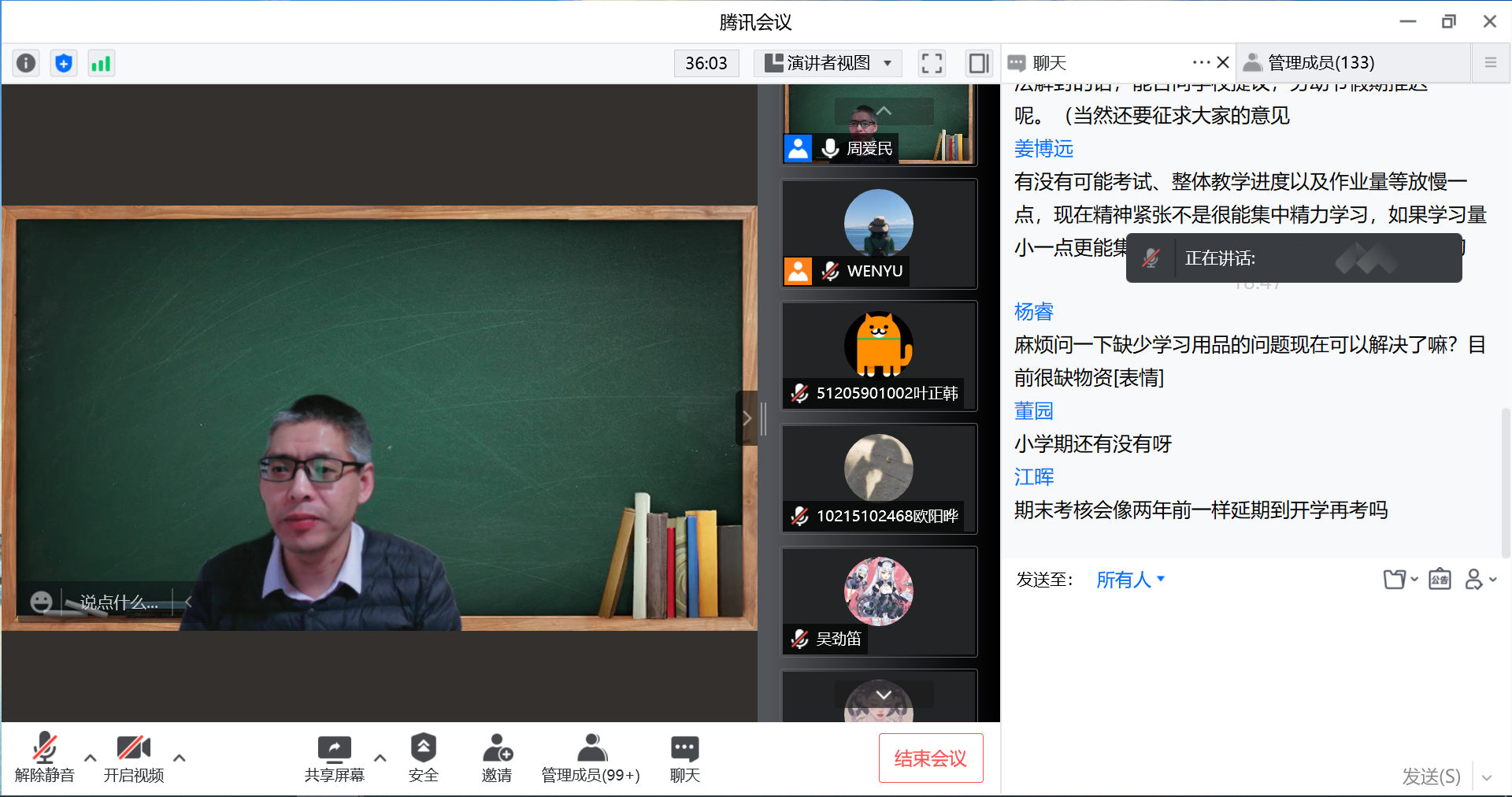Image resolution: width=1512 pixels, height=797 pixels.
Task: Click the blue security shield icon
Action: (x=64, y=63)
